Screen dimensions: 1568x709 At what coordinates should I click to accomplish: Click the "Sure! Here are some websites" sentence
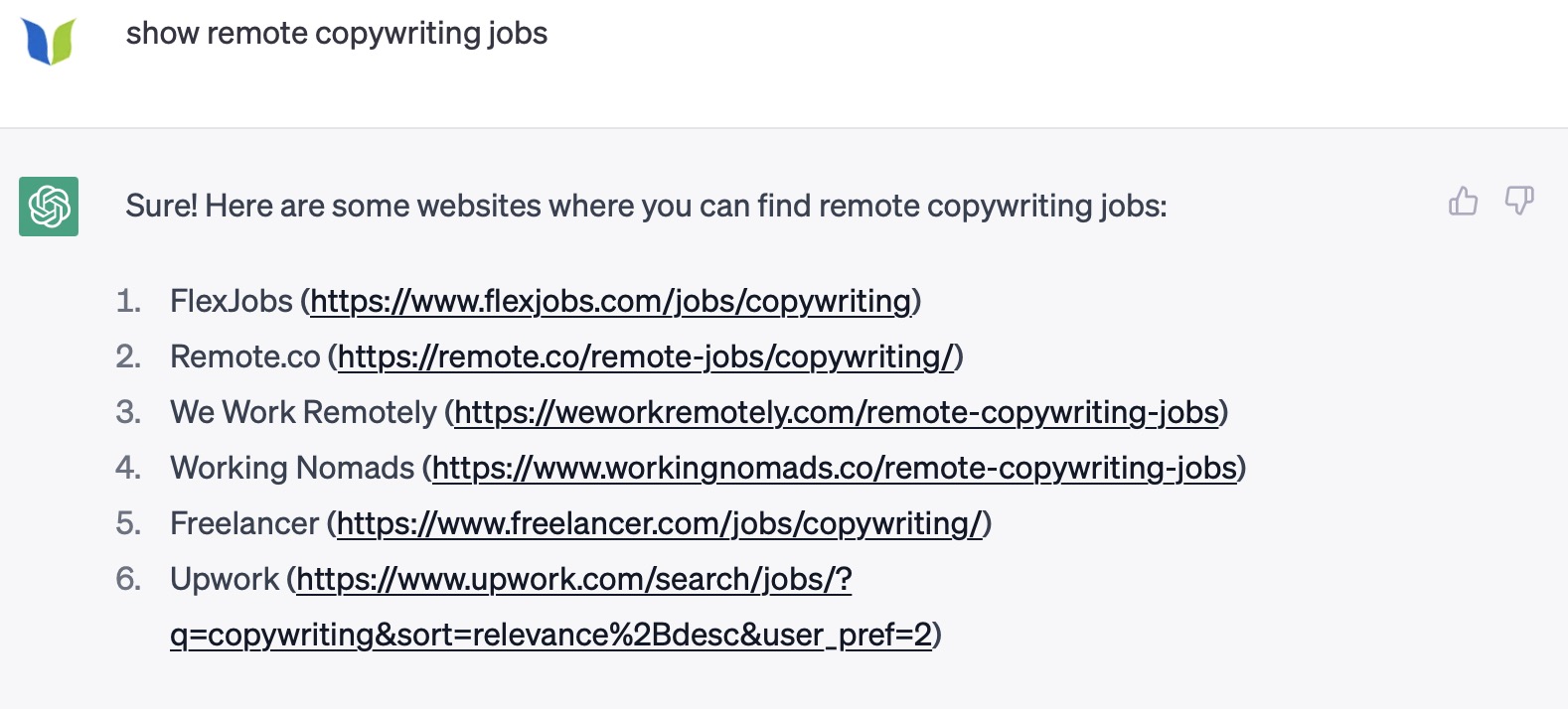point(646,207)
